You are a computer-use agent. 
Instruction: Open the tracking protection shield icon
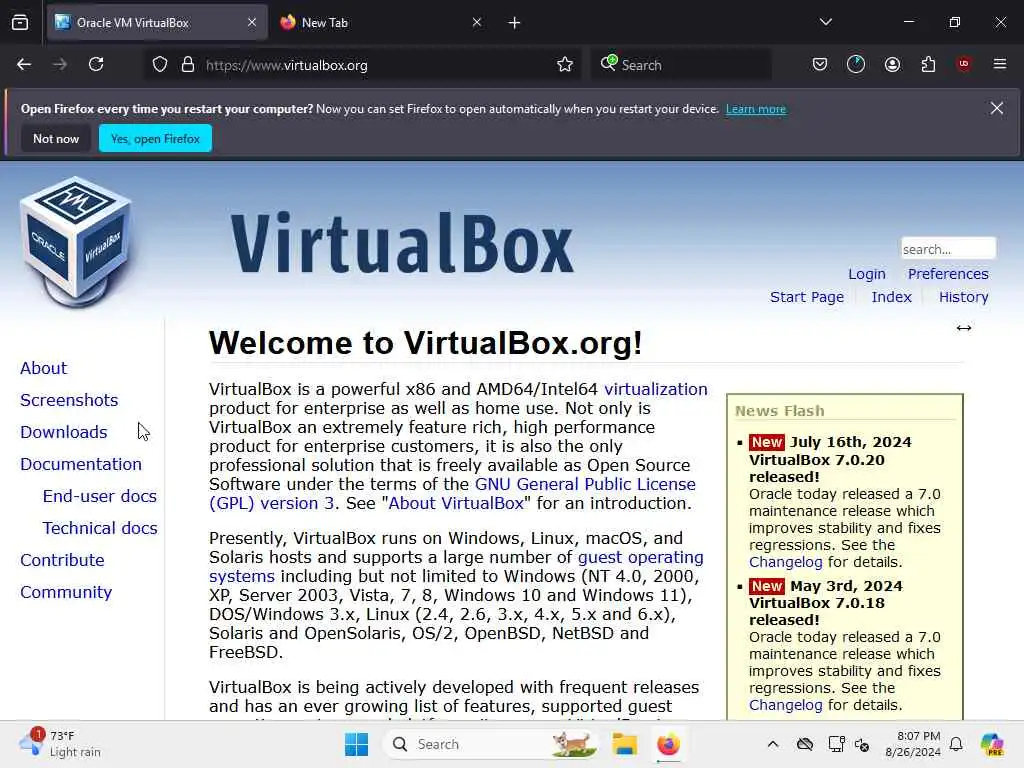click(x=160, y=65)
